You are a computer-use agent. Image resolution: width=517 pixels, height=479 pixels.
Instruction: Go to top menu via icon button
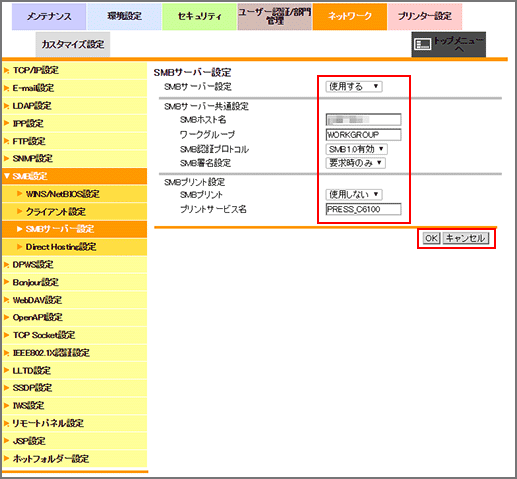coord(448,44)
